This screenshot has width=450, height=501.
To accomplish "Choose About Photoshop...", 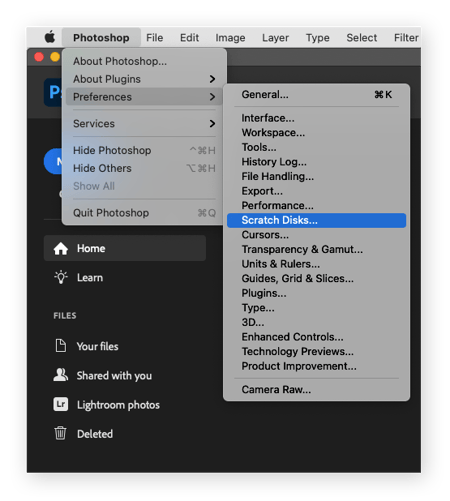I will coord(144,61).
